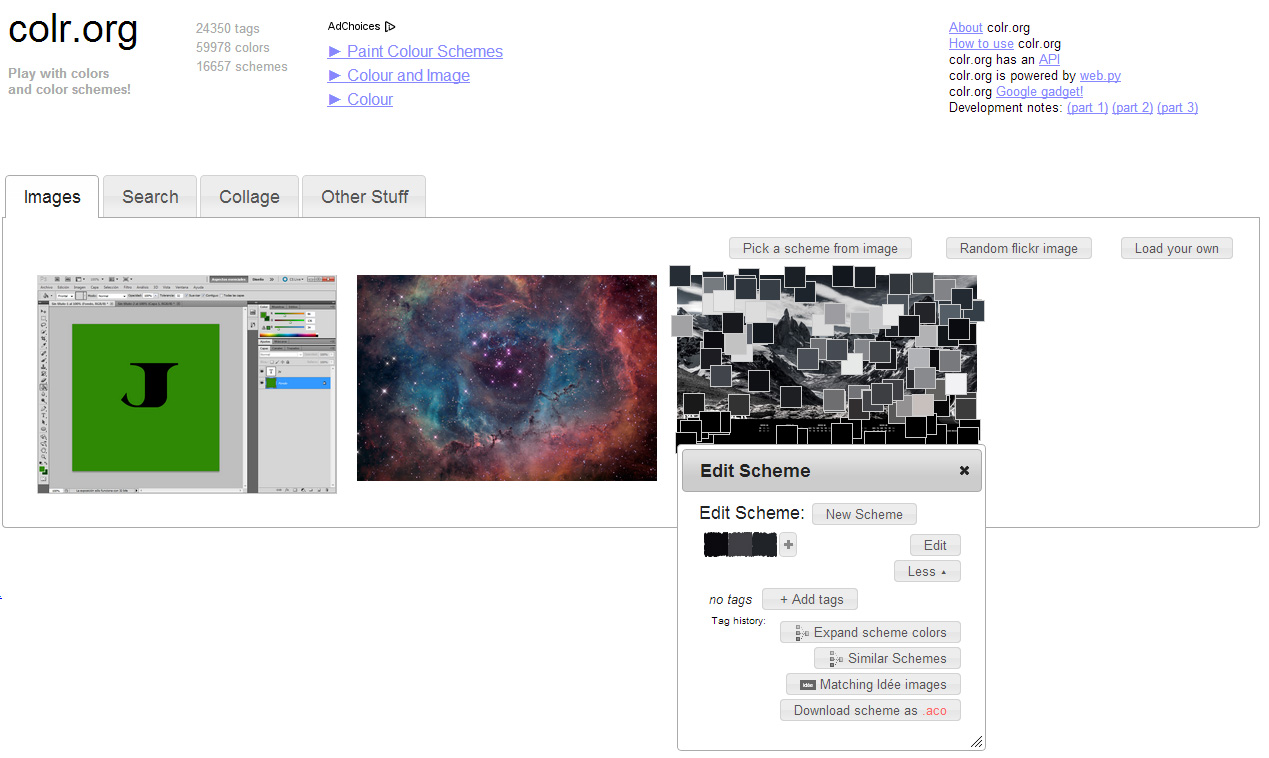The image size is (1269, 758).
Task: Open the Search tab
Action: [x=150, y=197]
